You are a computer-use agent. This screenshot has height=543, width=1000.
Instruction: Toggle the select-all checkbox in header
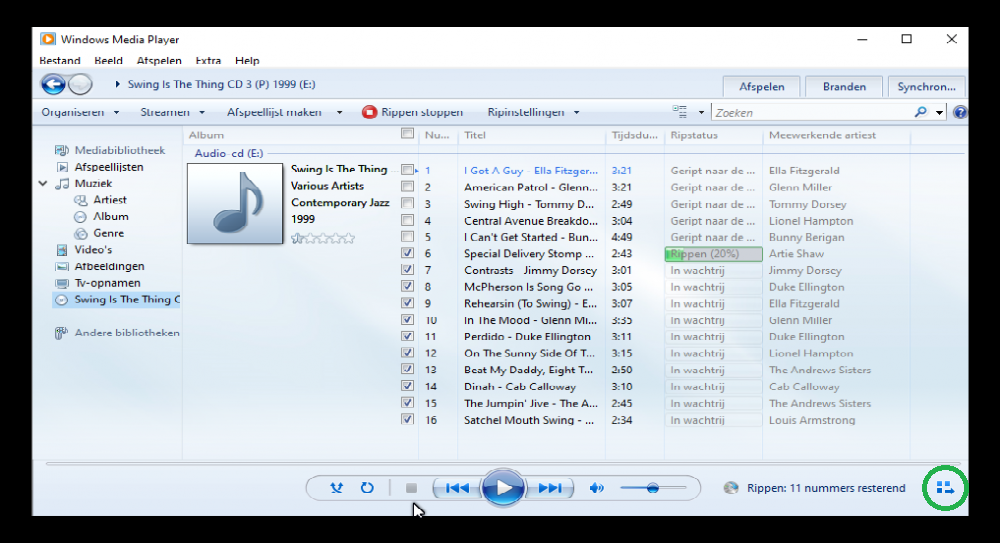point(407,133)
